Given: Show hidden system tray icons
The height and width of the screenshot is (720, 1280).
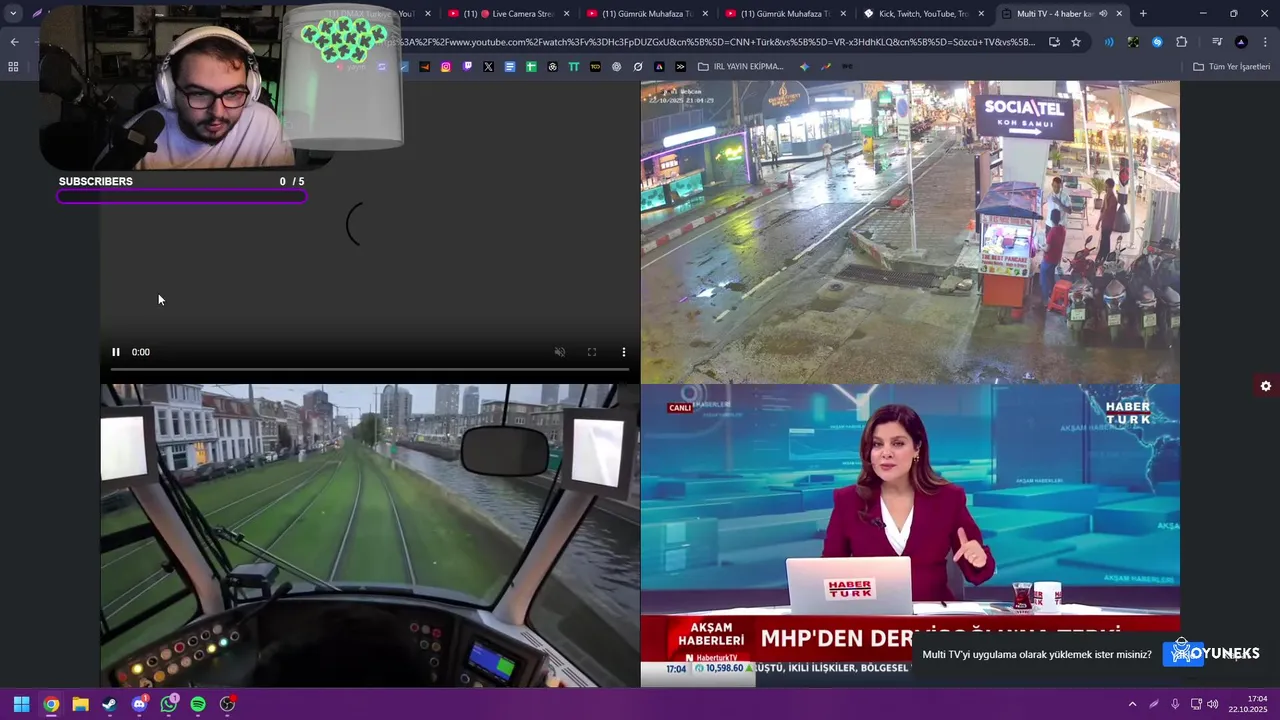Looking at the screenshot, I should click(1132, 704).
